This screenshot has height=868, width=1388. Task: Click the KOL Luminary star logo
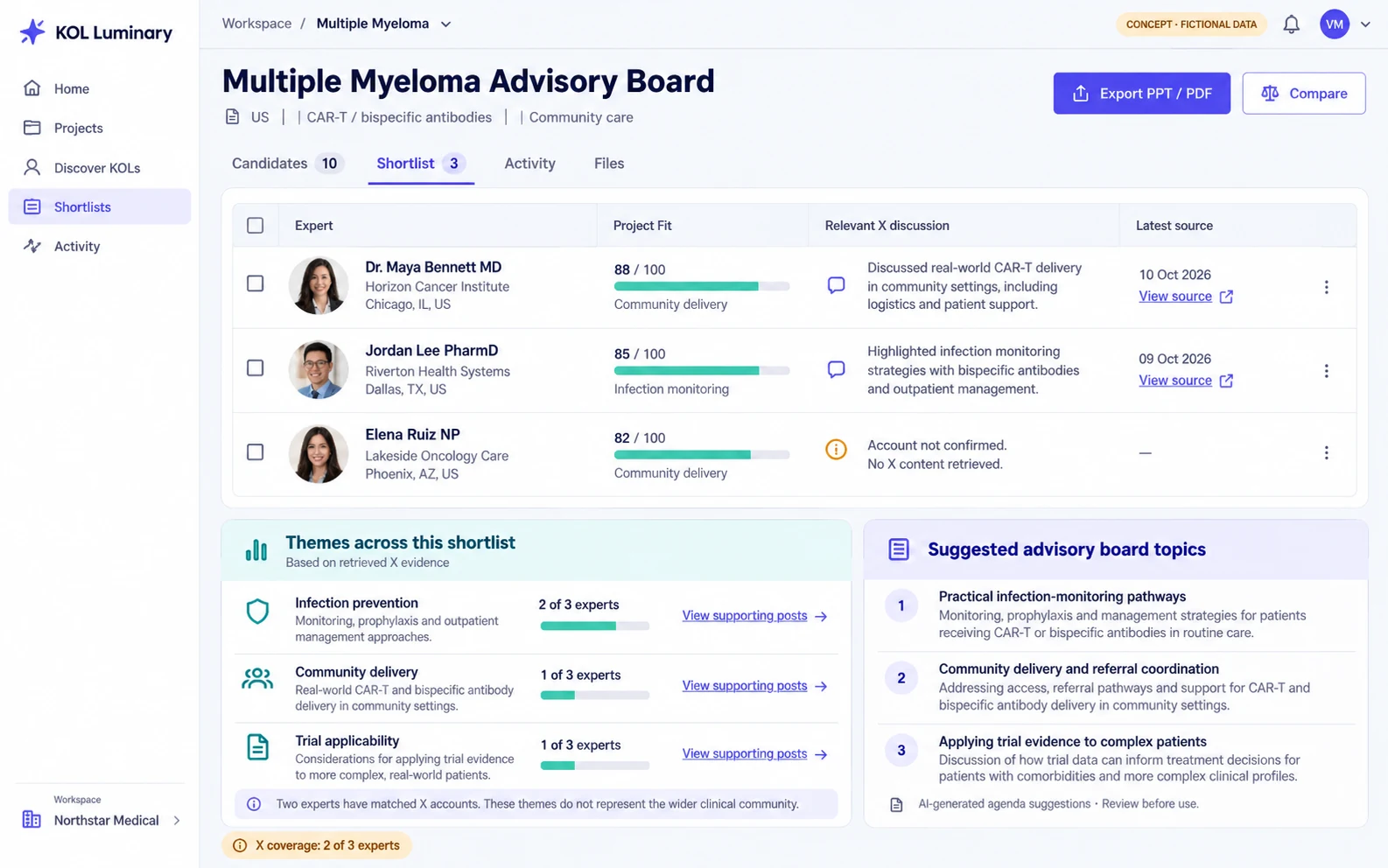click(32, 32)
